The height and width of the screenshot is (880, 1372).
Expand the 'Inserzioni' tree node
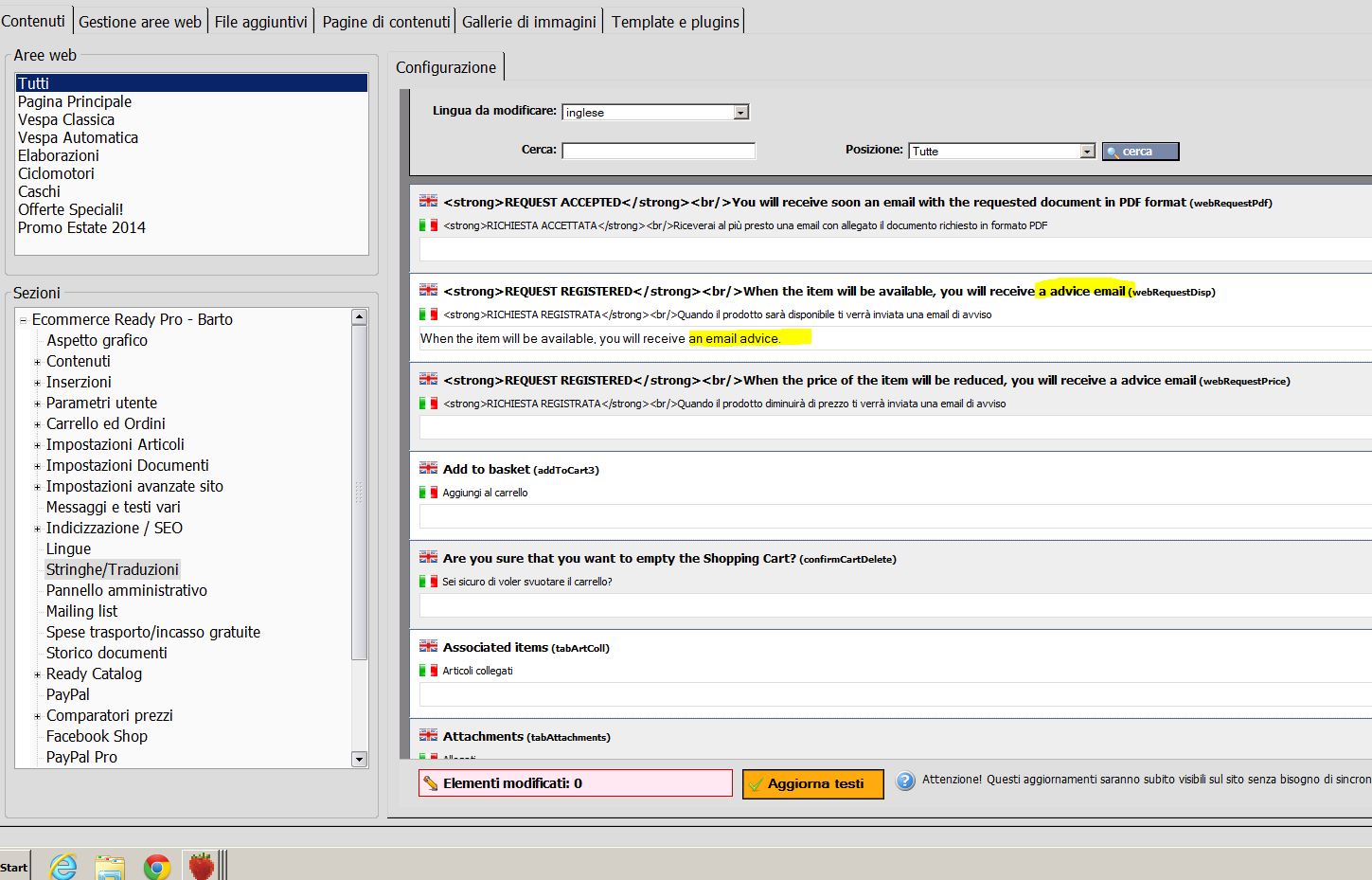pyautogui.click(x=37, y=383)
